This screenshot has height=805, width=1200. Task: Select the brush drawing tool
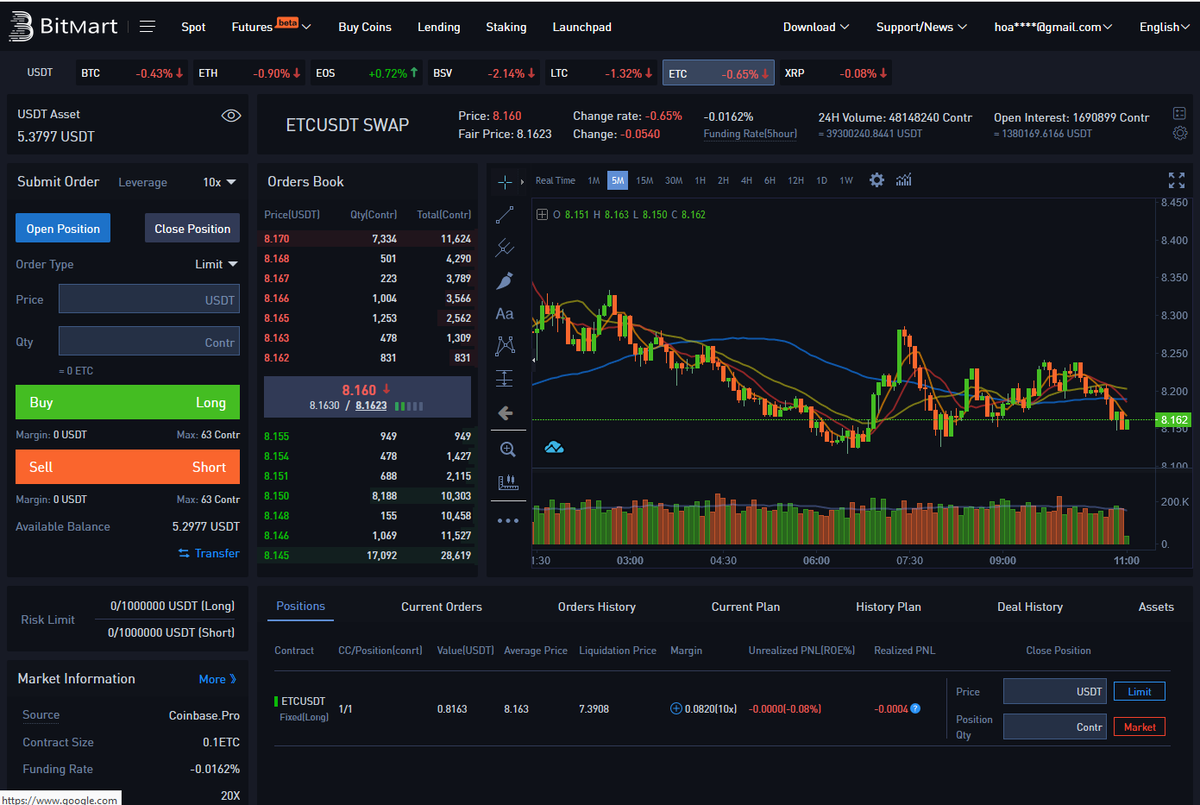coord(505,281)
